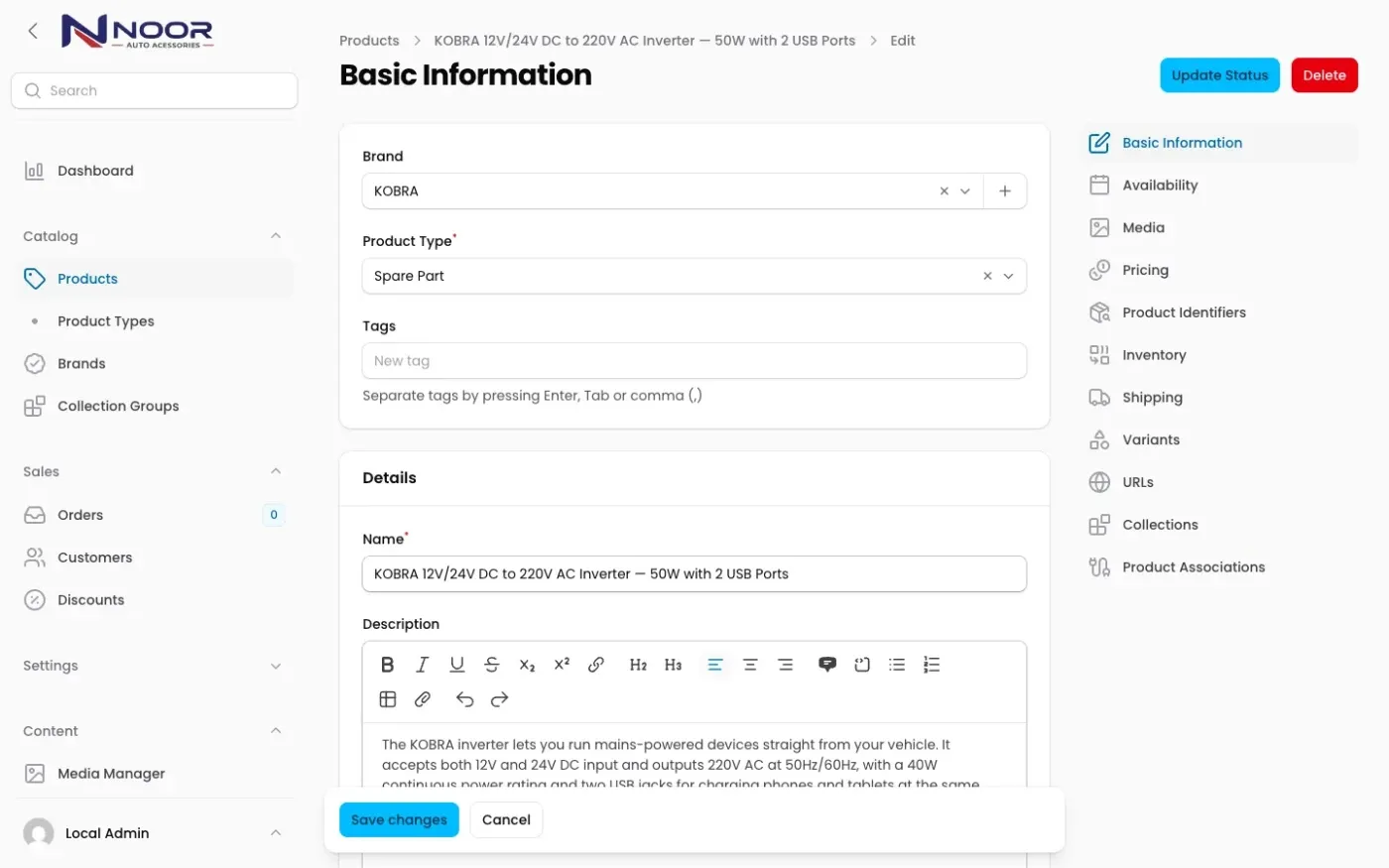Collapse the Sales sidebar section
This screenshot has width=1389, height=868.
[276, 471]
